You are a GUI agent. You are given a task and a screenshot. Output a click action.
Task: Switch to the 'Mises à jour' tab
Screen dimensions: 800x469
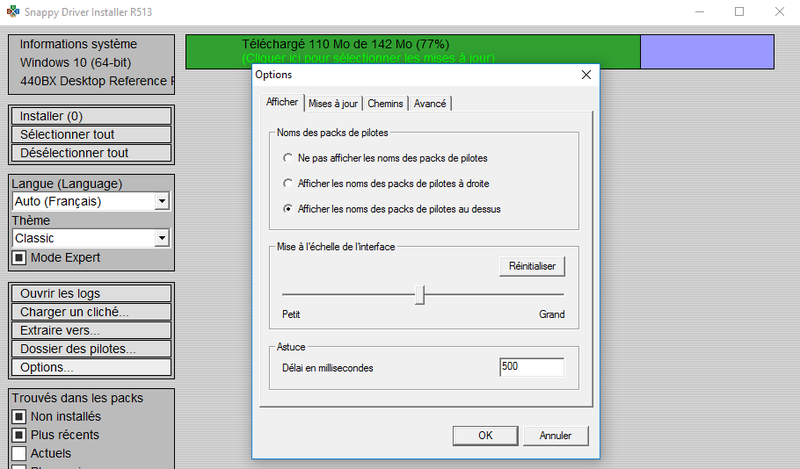click(x=333, y=103)
